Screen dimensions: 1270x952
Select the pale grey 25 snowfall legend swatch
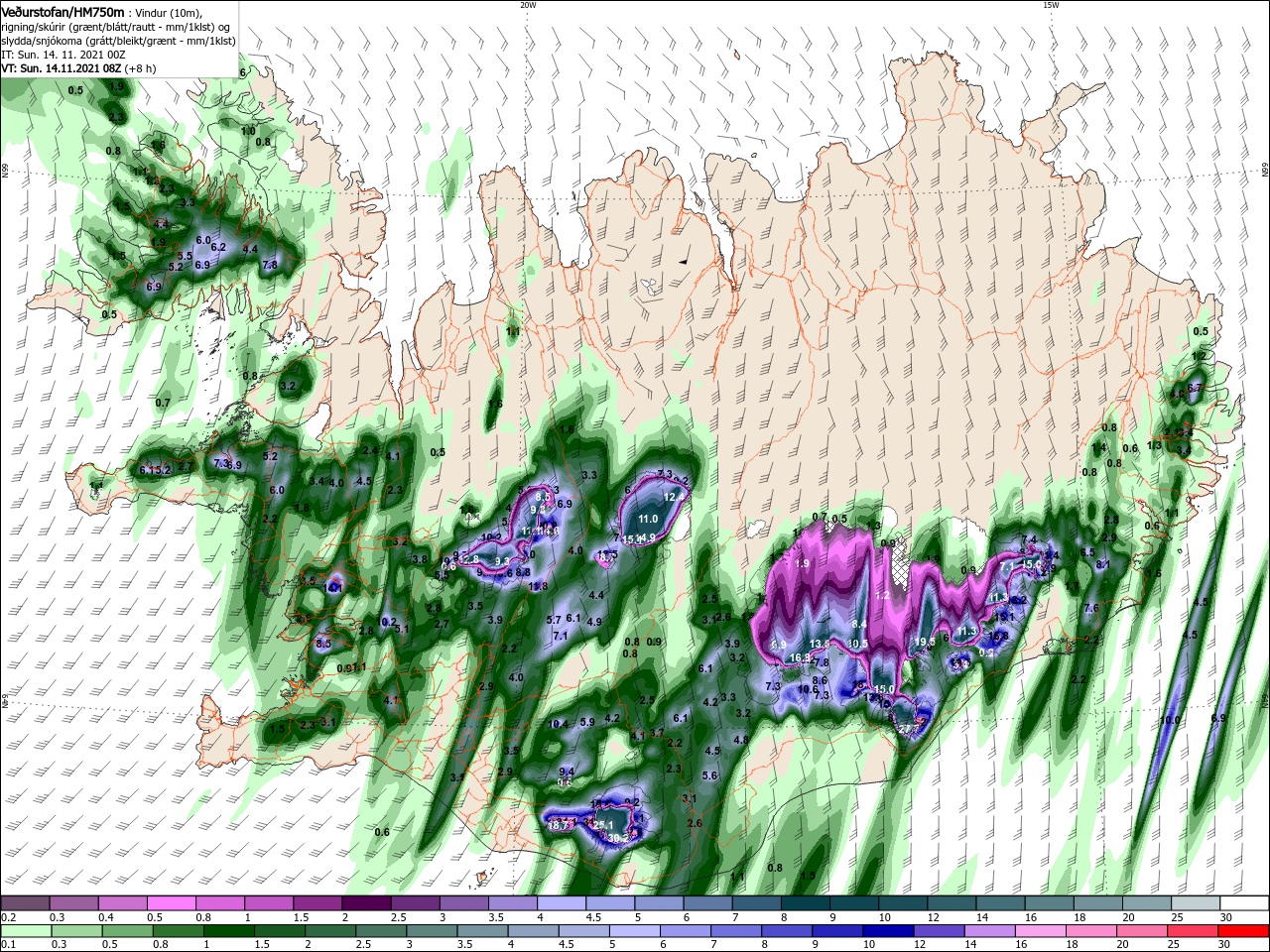pos(1196,902)
